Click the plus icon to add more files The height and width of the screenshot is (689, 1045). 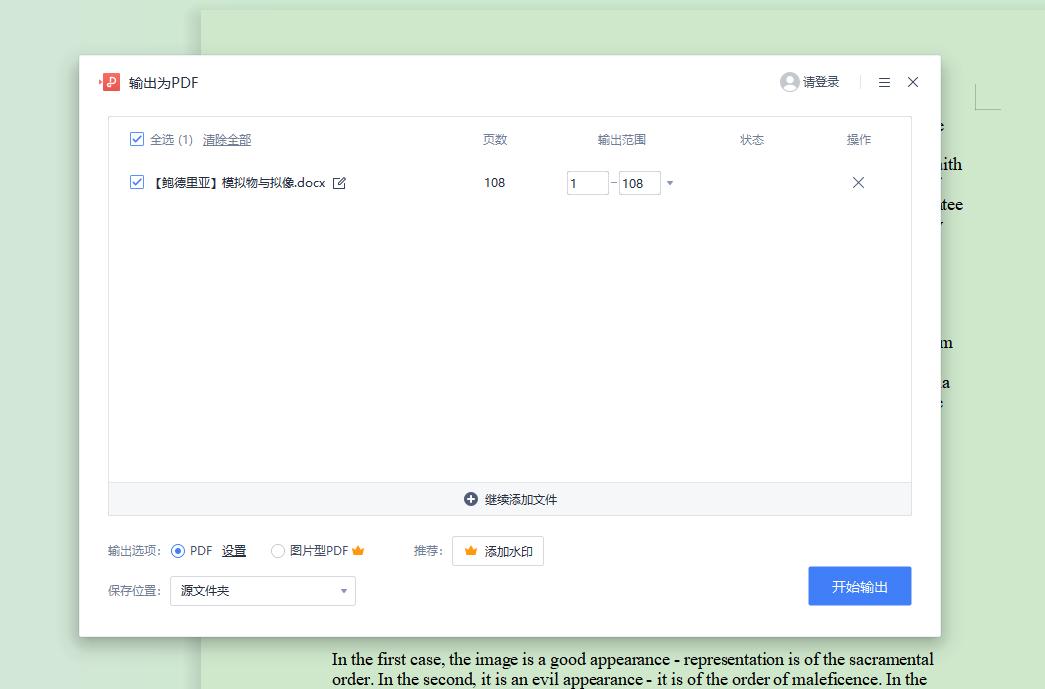point(471,499)
